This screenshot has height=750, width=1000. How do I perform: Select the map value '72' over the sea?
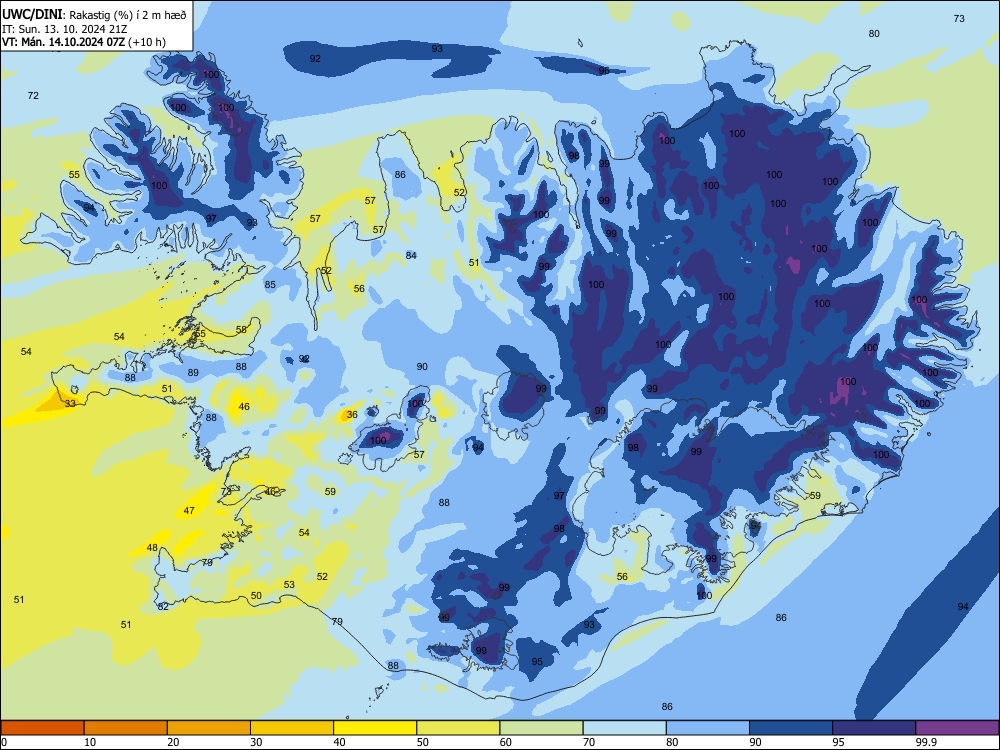tap(33, 96)
